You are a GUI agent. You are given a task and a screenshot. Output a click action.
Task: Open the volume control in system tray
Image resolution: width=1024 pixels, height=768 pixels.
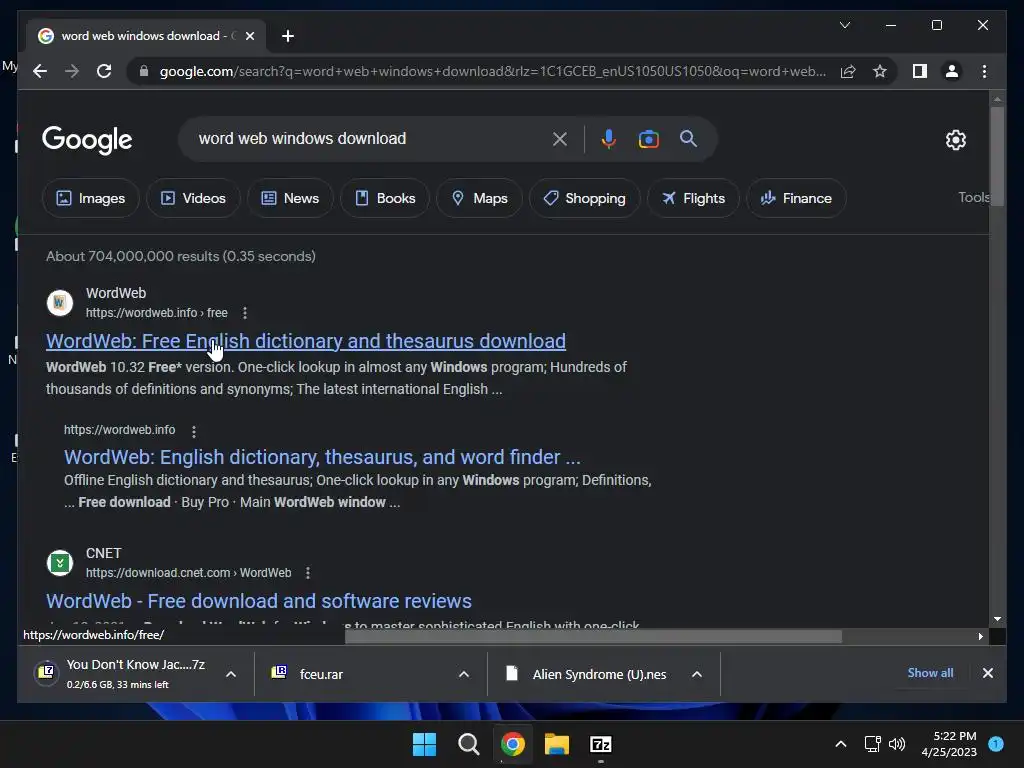click(x=897, y=744)
